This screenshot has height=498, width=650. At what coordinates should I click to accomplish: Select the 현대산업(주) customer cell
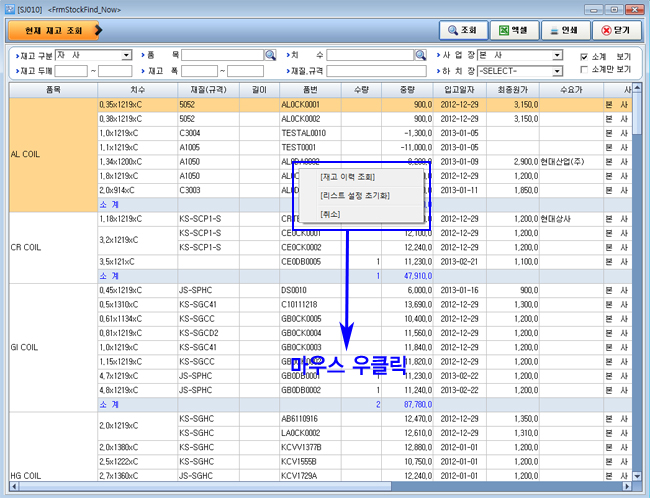[x=571, y=162]
